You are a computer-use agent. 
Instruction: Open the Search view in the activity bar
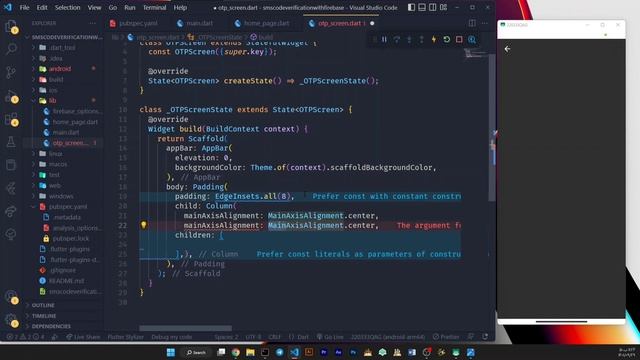11,49
